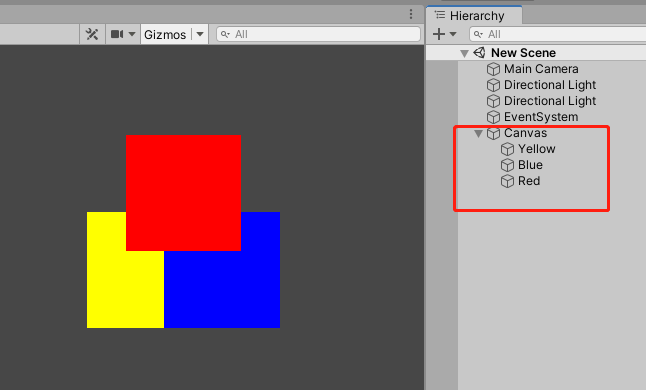The image size is (646, 390).
Task: Select Main Camera in the Hierarchy
Action: click(x=541, y=69)
